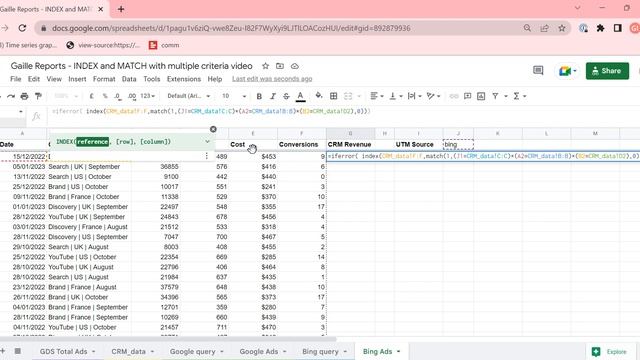The height and width of the screenshot is (360, 640).
Task: Open text wrapping dropdown
Action: [x=415, y=96]
